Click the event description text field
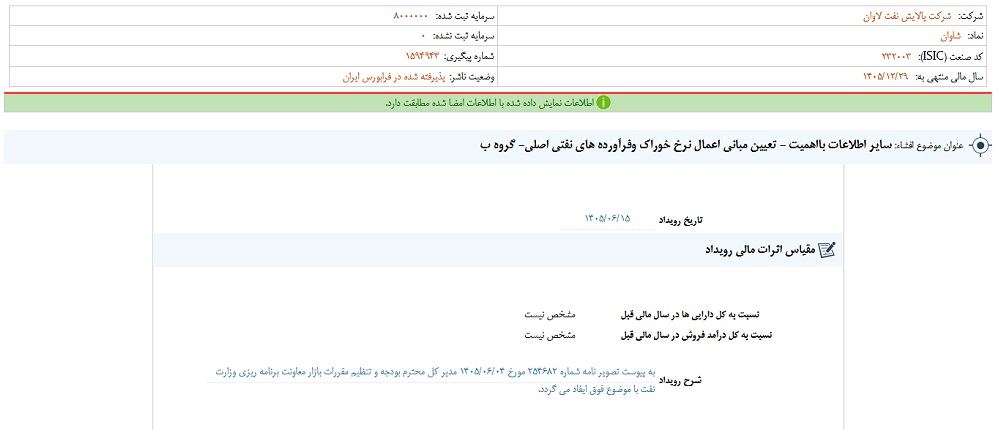 point(431,380)
